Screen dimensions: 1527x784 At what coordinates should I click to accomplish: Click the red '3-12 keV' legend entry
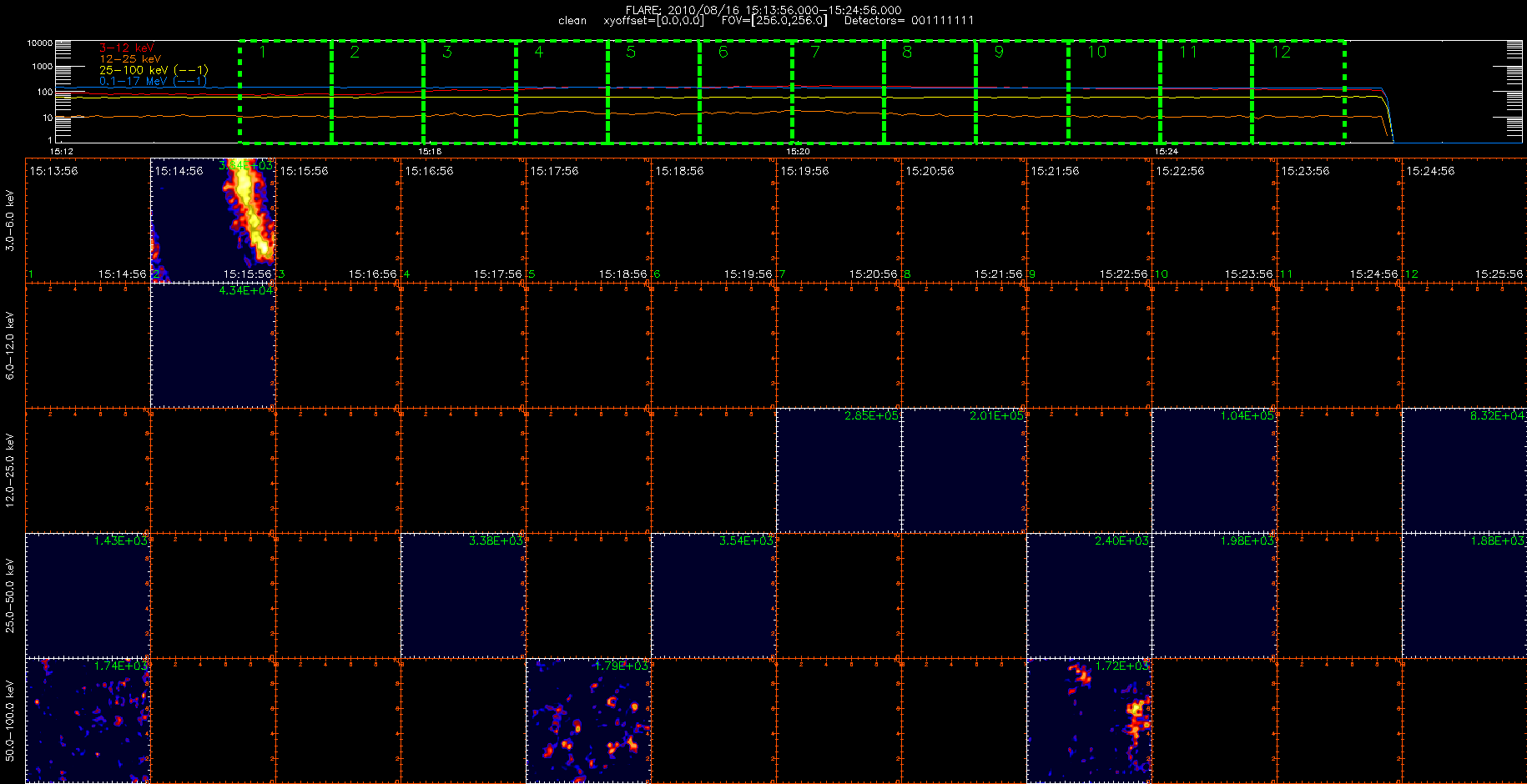click(x=127, y=48)
